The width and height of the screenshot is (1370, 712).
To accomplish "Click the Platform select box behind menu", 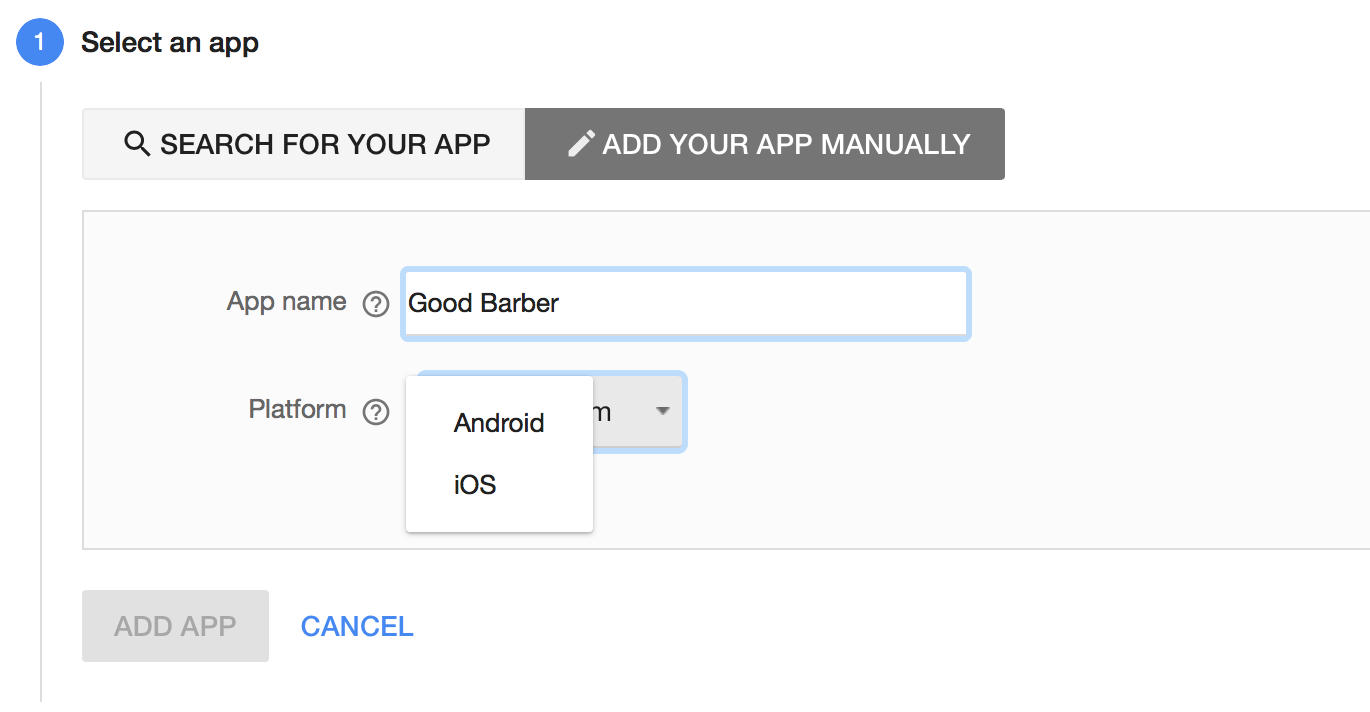I will 638,411.
